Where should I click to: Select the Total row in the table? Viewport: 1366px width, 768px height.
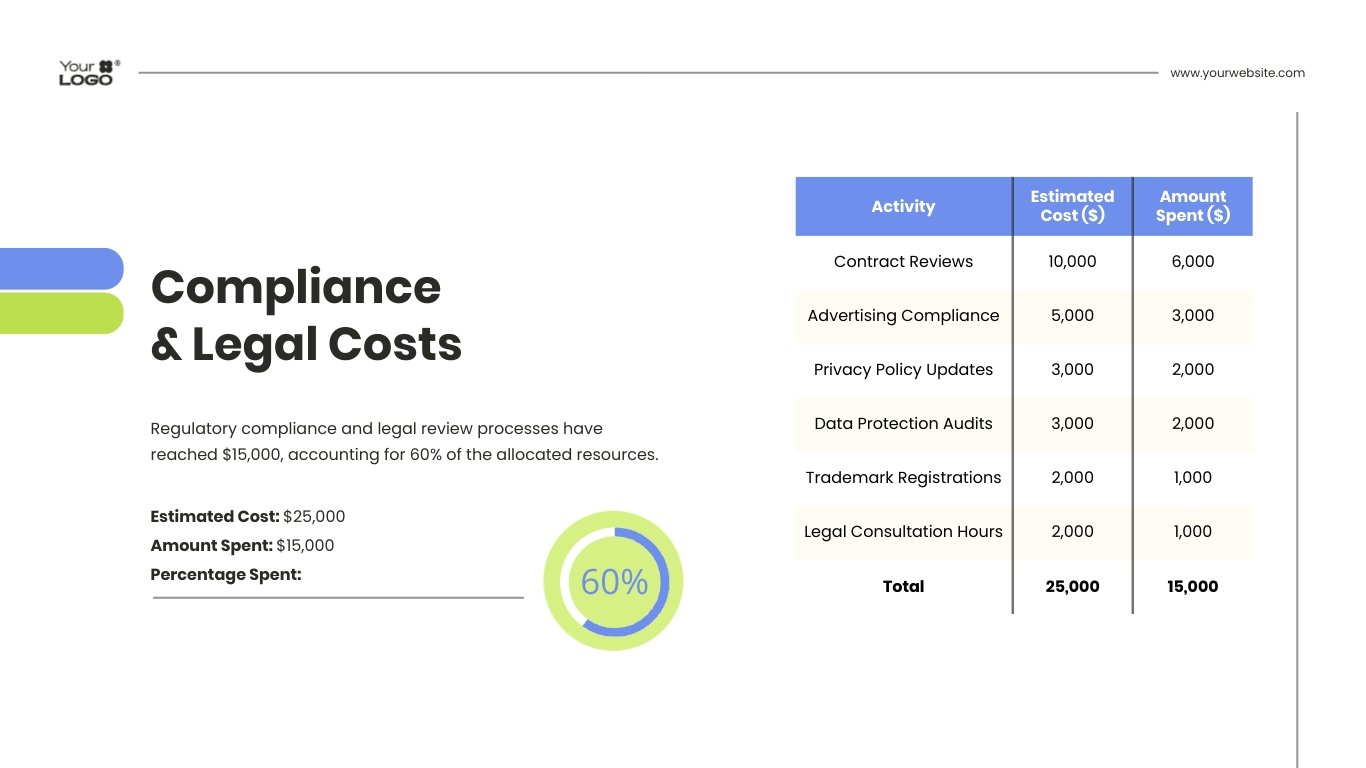(902, 586)
